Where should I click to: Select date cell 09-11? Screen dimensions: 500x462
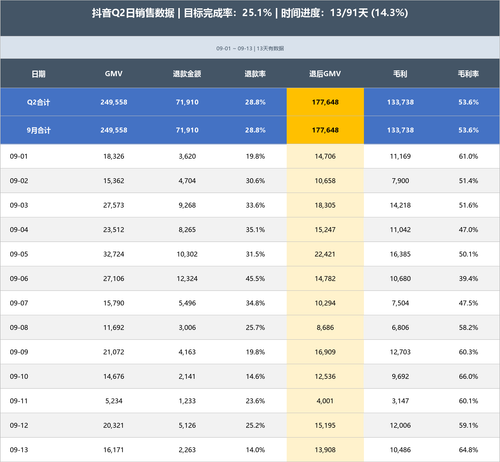(19, 401)
